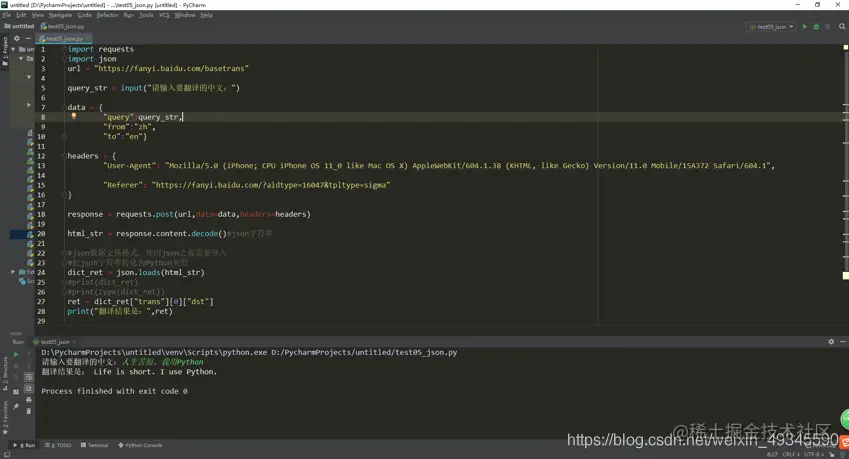Open the Favorites side tool window

point(5,418)
